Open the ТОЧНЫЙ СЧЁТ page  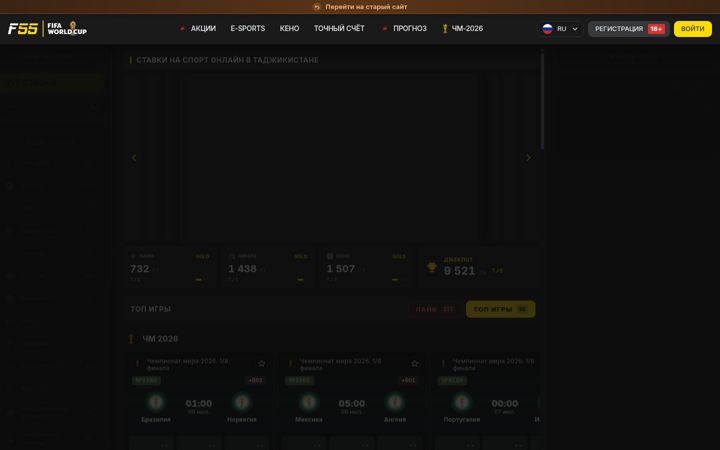pyautogui.click(x=339, y=28)
